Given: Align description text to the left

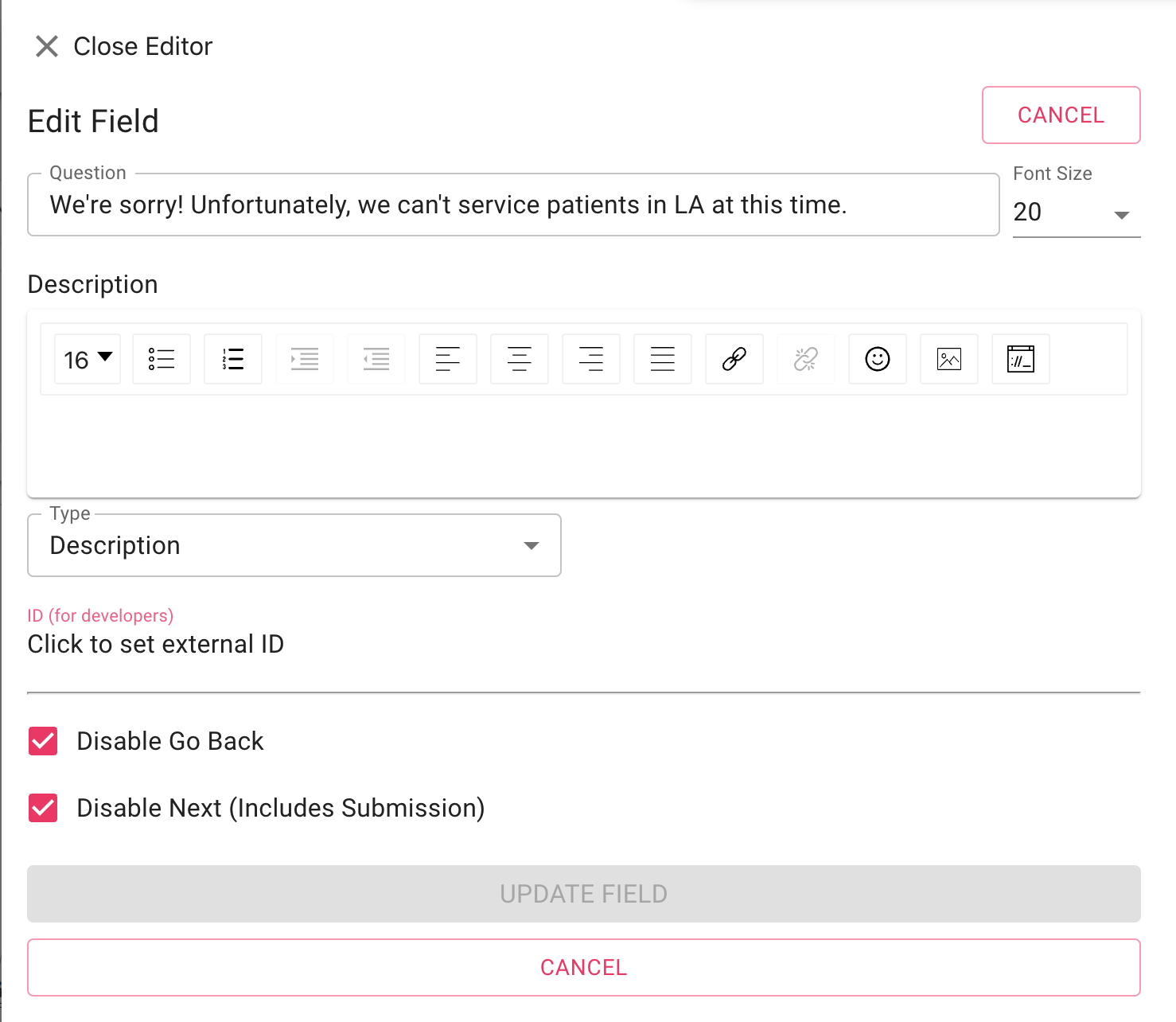Looking at the screenshot, I should (x=448, y=359).
